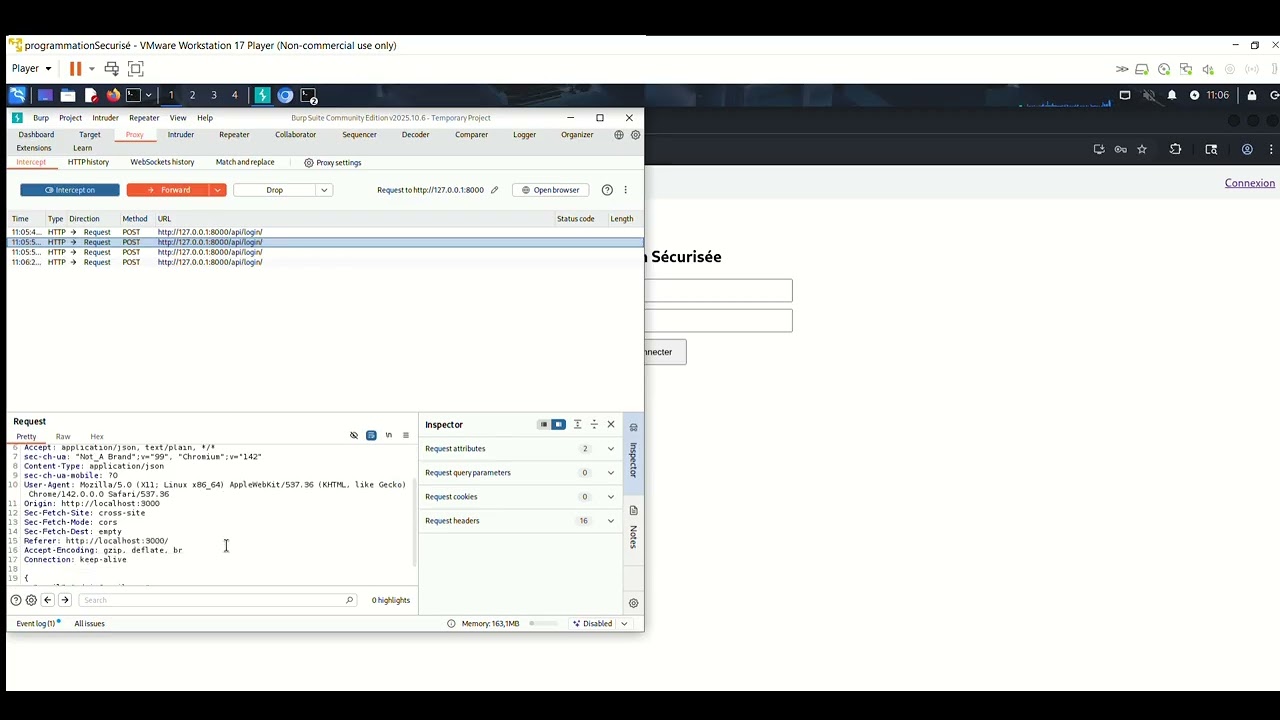Click in the request Search field
Viewport: 1280px width, 720px height.
tap(217, 600)
